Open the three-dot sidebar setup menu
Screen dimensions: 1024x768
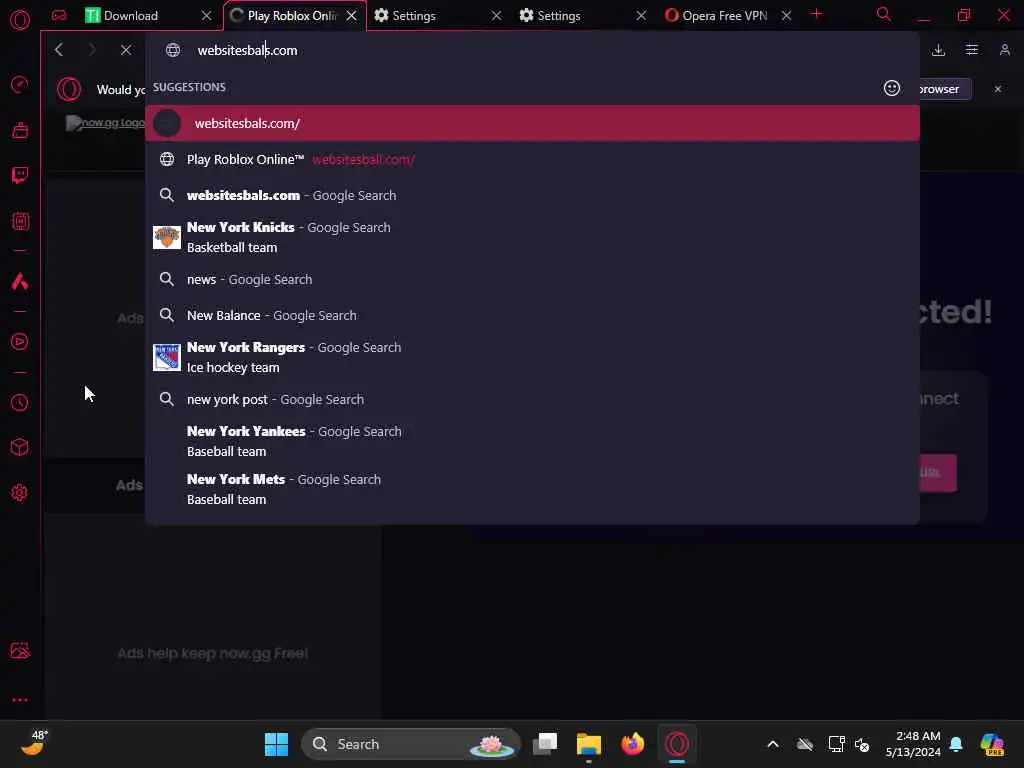pyautogui.click(x=20, y=699)
